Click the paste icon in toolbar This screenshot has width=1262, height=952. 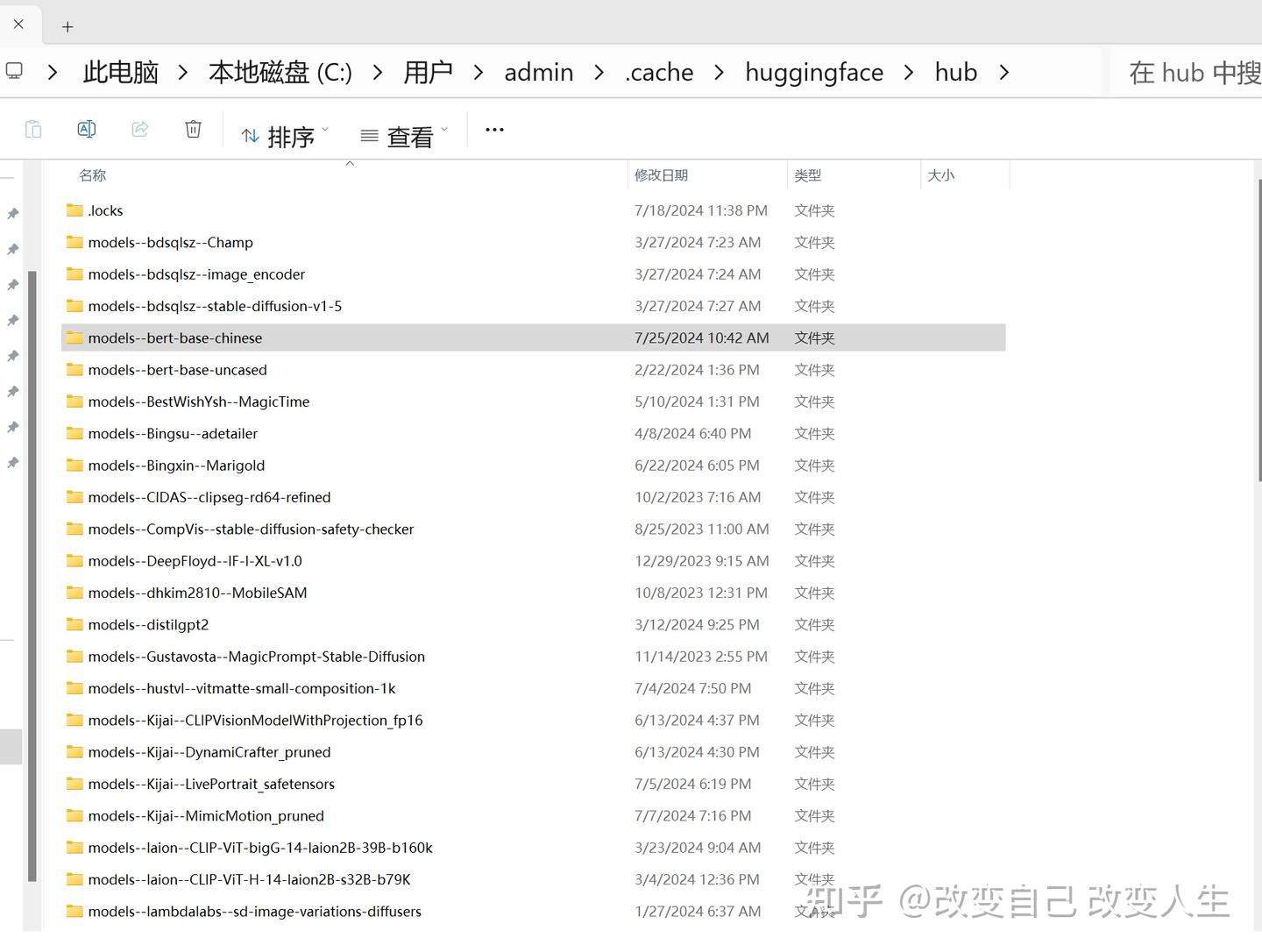pyautogui.click(x=33, y=130)
